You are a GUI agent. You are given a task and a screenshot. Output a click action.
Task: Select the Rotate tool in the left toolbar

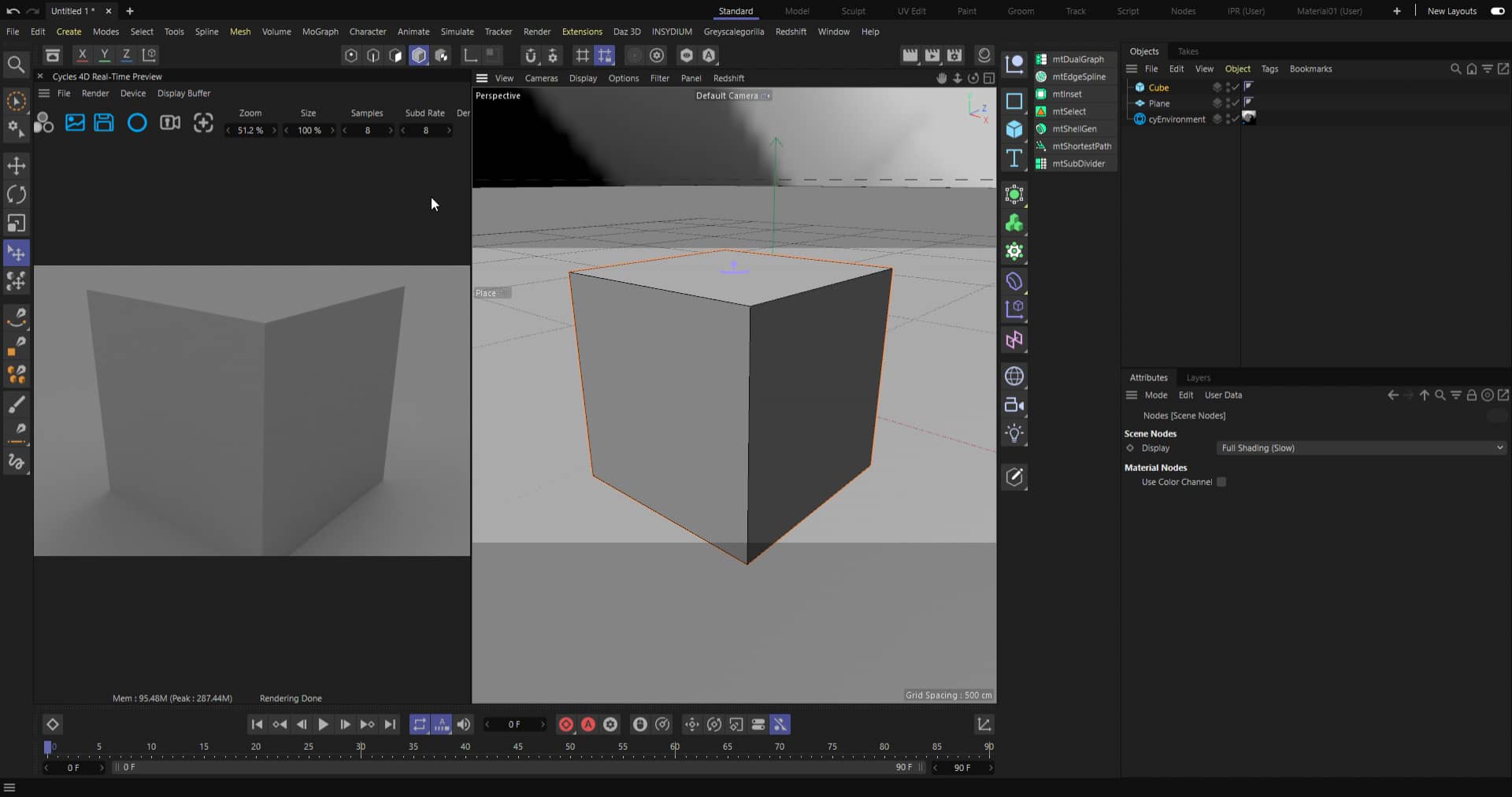16,195
